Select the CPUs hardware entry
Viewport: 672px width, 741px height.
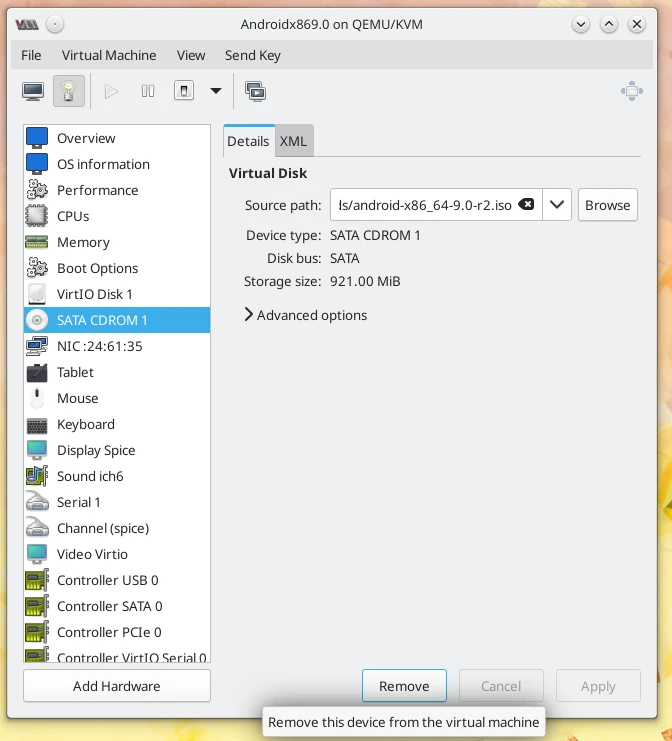pos(73,216)
